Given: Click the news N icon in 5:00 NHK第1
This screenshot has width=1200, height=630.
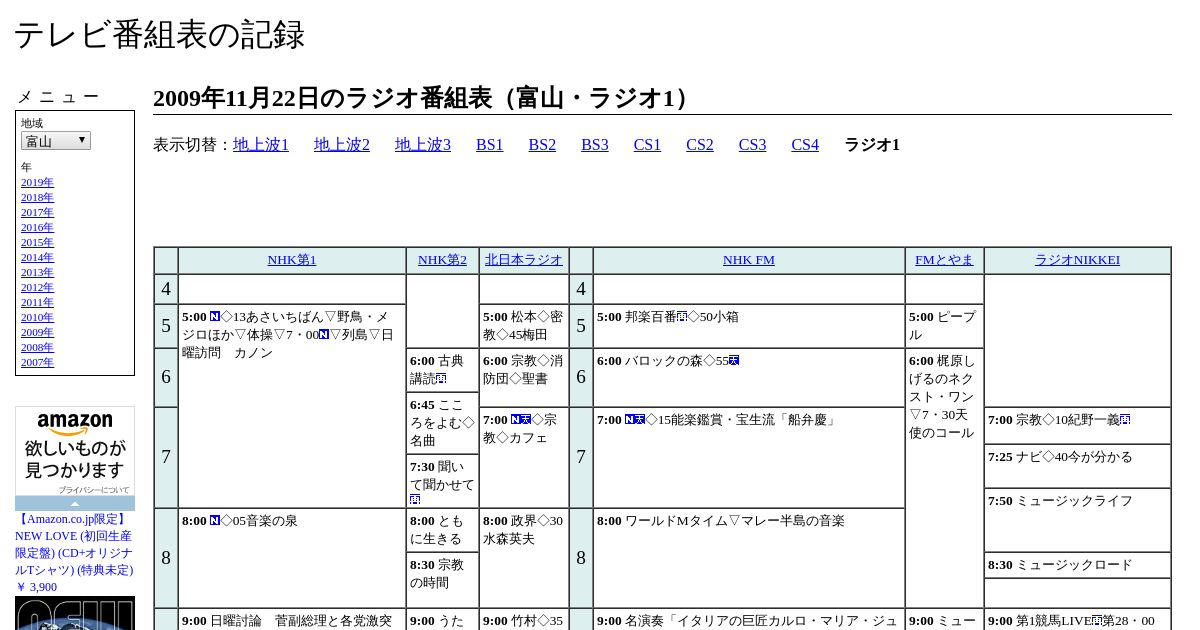Looking at the screenshot, I should (215, 317).
